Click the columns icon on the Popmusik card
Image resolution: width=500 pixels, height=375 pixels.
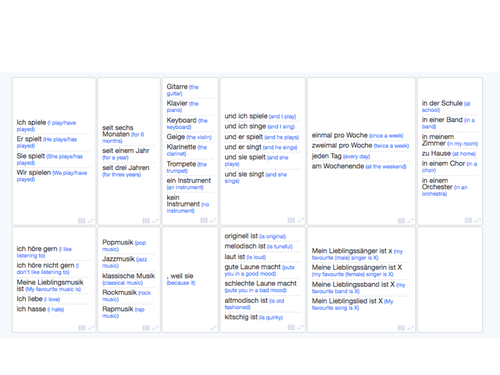(146, 328)
